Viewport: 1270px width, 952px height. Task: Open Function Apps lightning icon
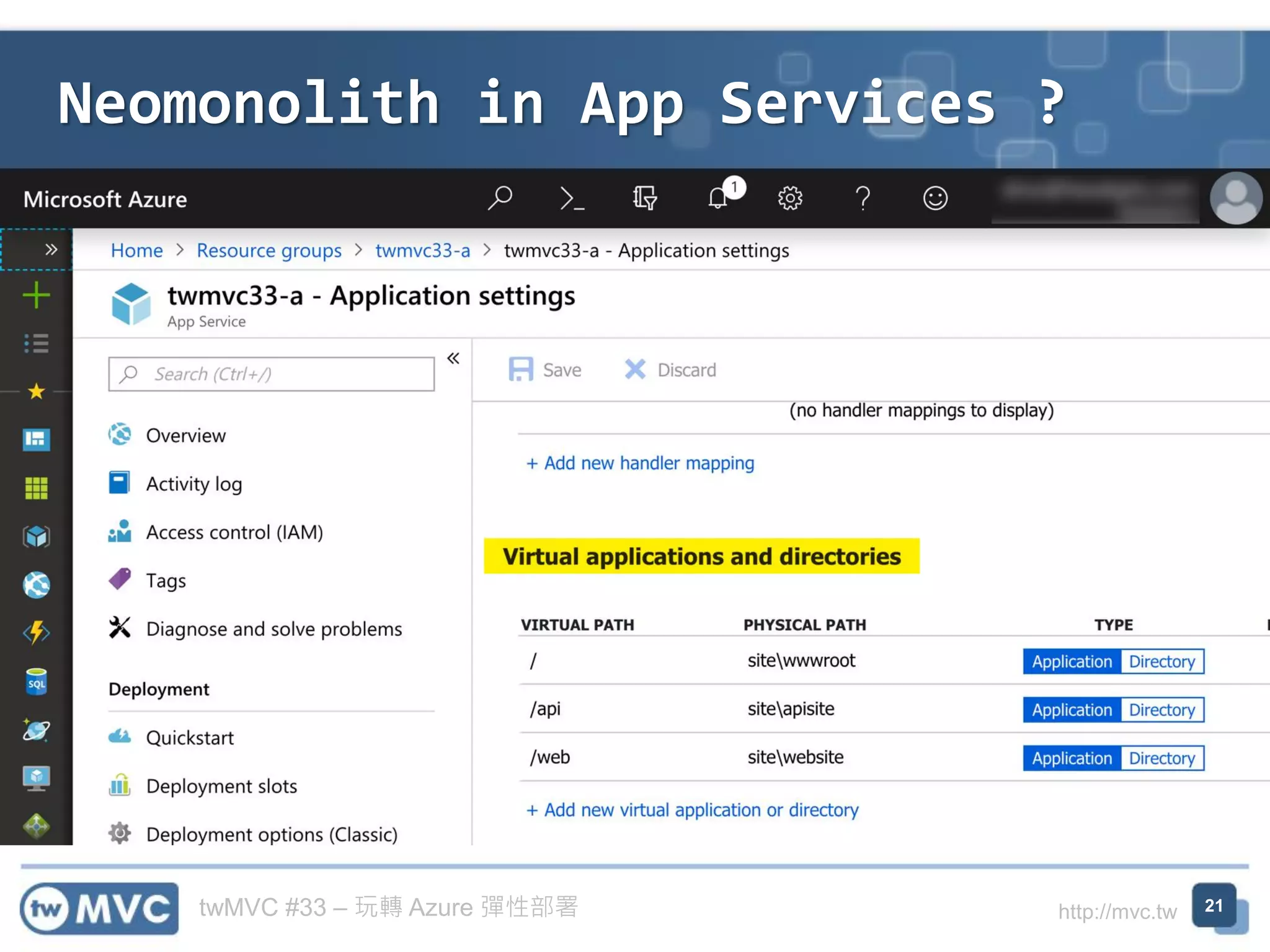(x=36, y=633)
